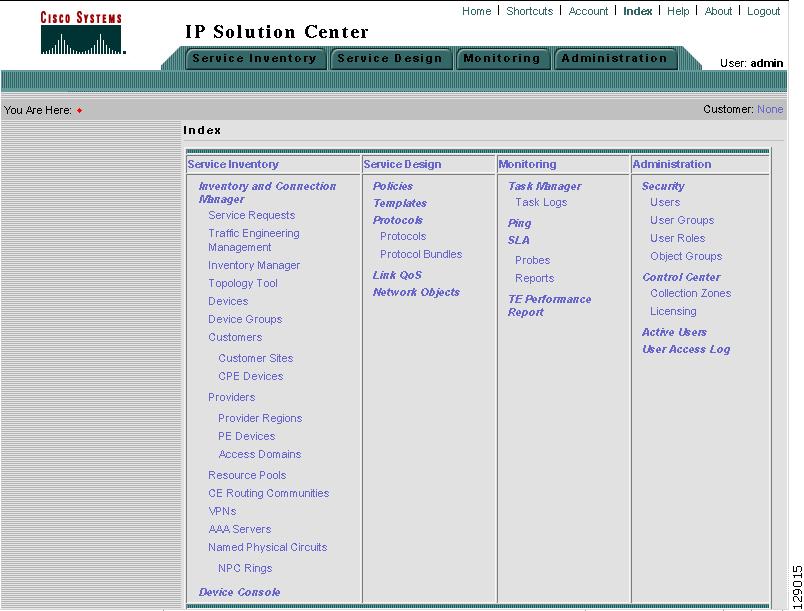Open the Providers link
This screenshot has height=611, width=804.
click(x=232, y=397)
